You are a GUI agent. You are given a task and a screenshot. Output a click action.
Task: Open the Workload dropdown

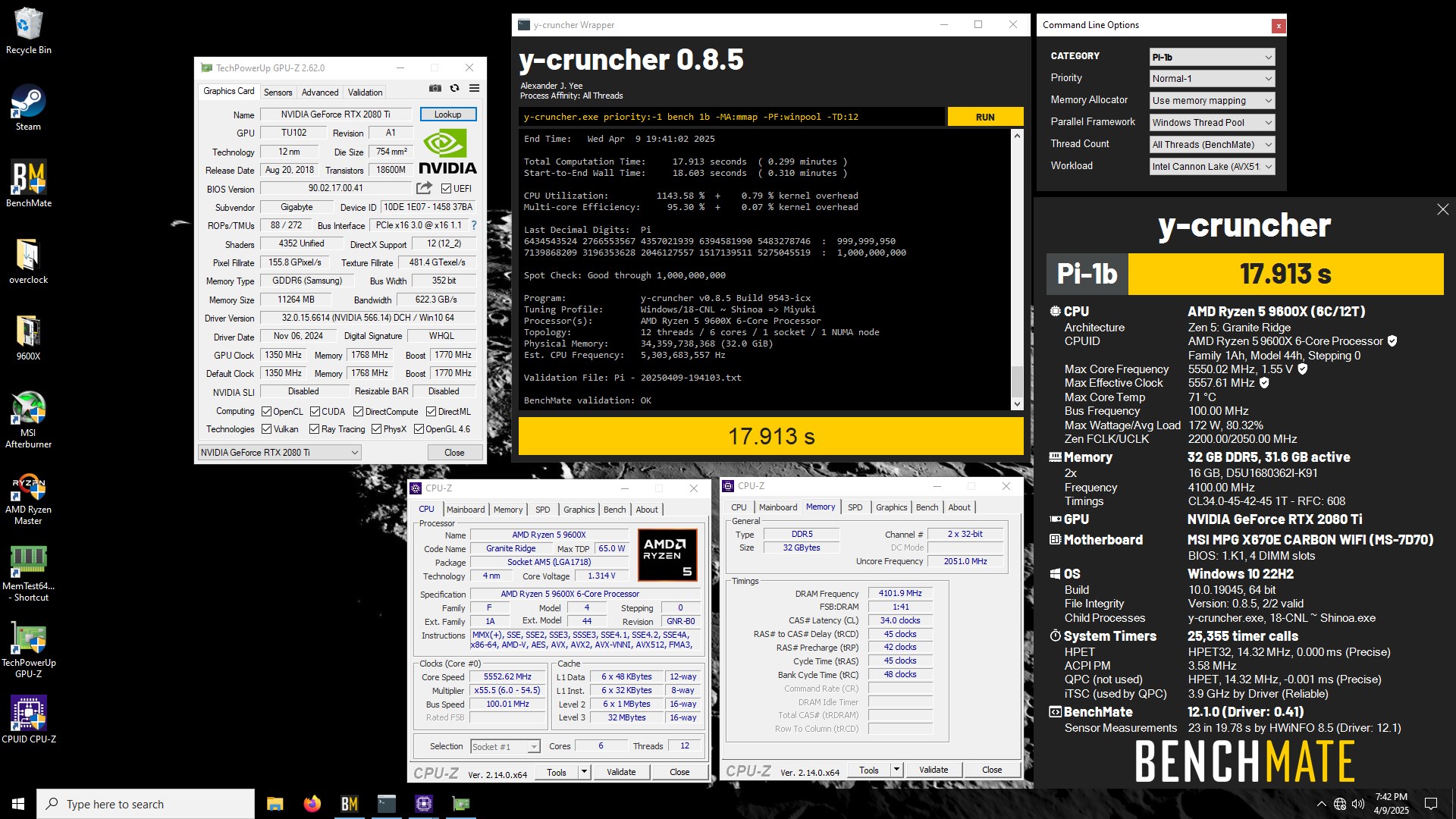point(1212,167)
